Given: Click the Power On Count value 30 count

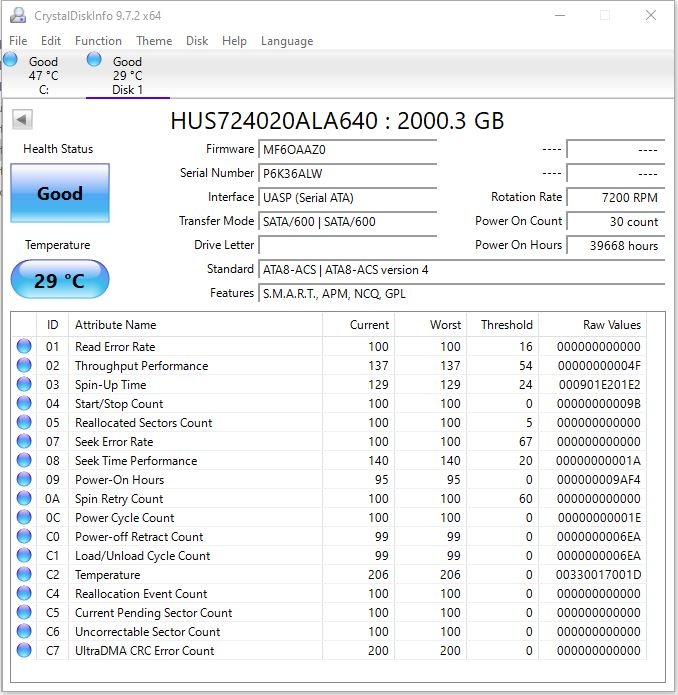Looking at the screenshot, I should point(616,221).
